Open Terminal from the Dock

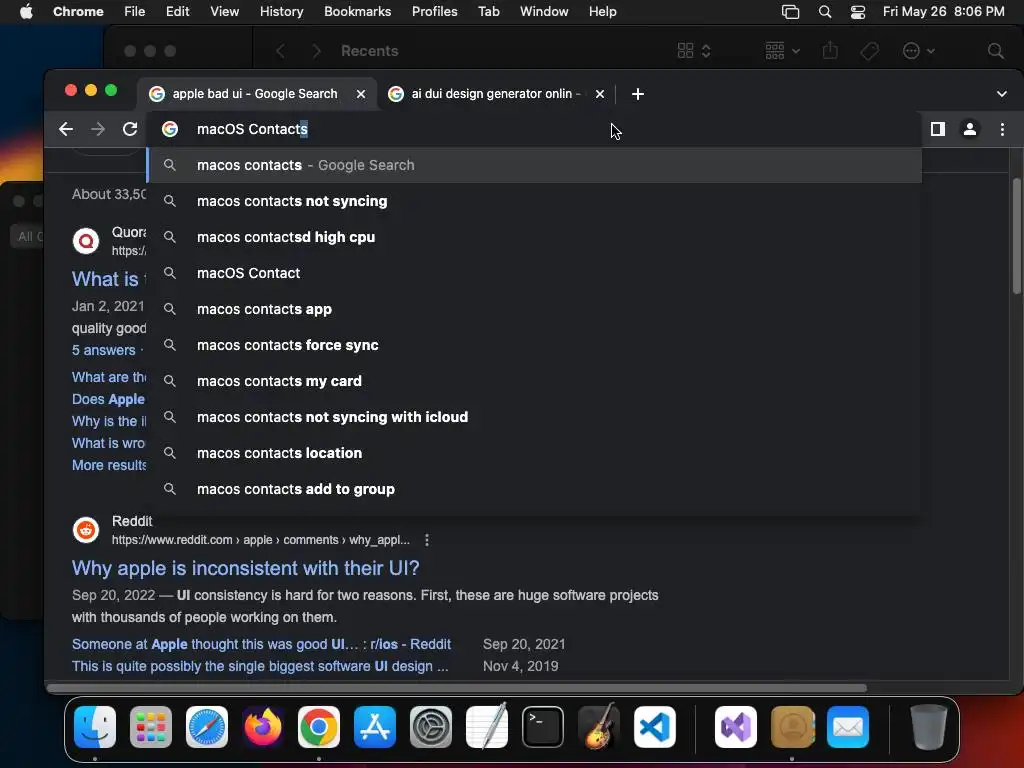[x=543, y=727]
